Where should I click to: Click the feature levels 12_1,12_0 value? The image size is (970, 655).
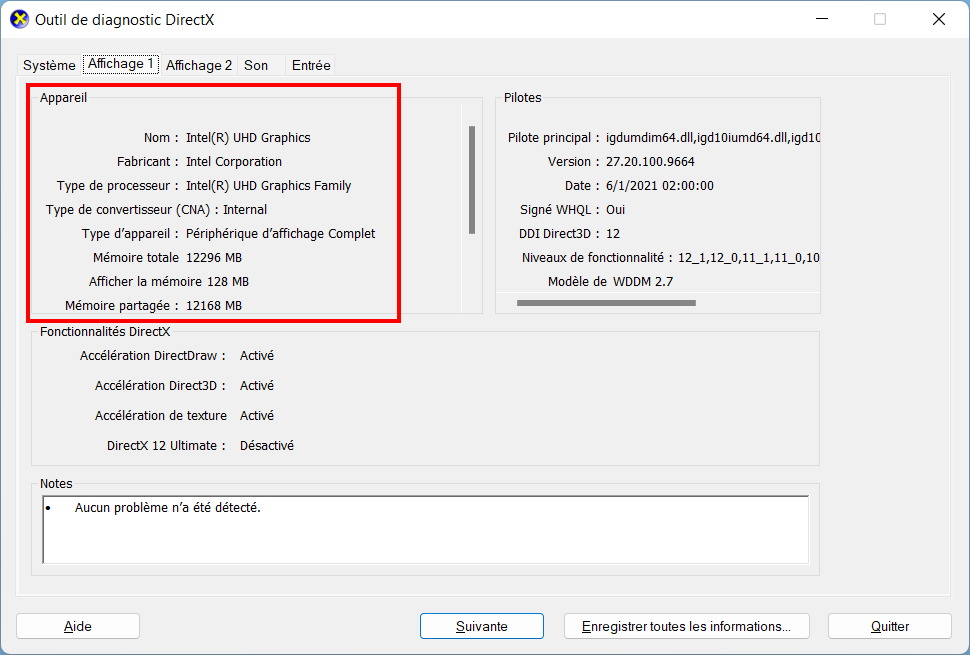coord(749,258)
